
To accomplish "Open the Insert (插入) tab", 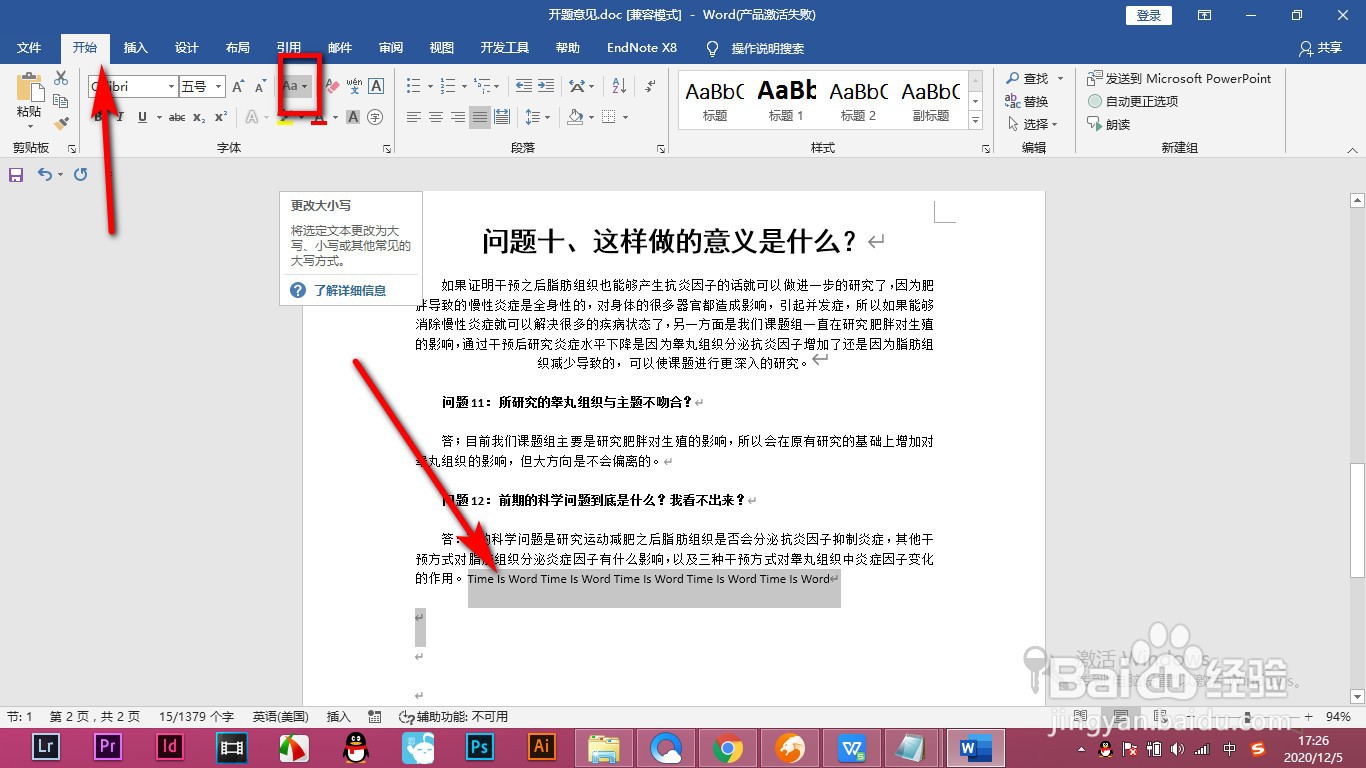I will click(135, 48).
